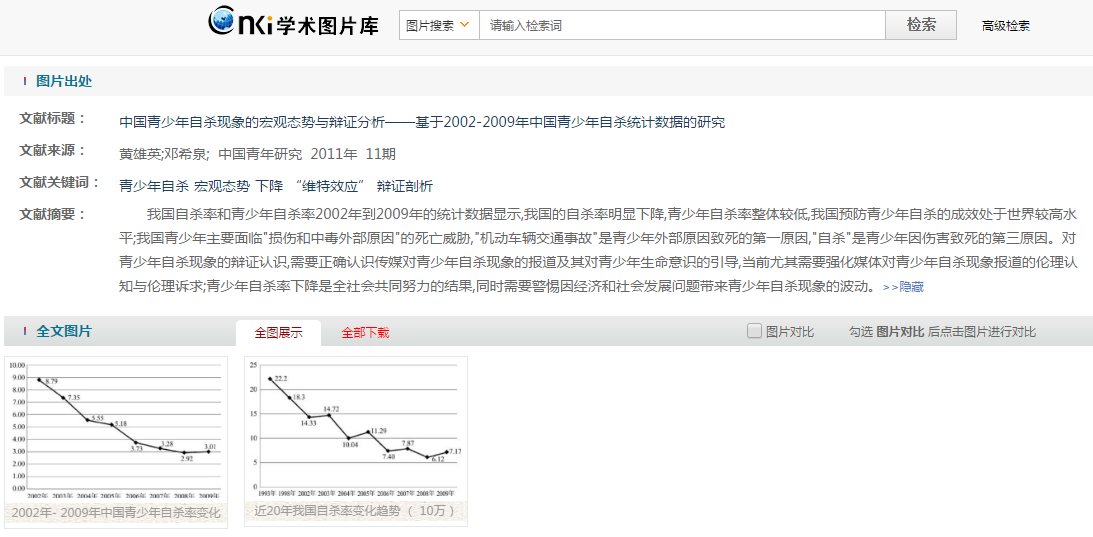The width and height of the screenshot is (1093, 537).
Task: Click caption 近20年我国自杀率变化趋势（10万）
Action: tap(356, 511)
